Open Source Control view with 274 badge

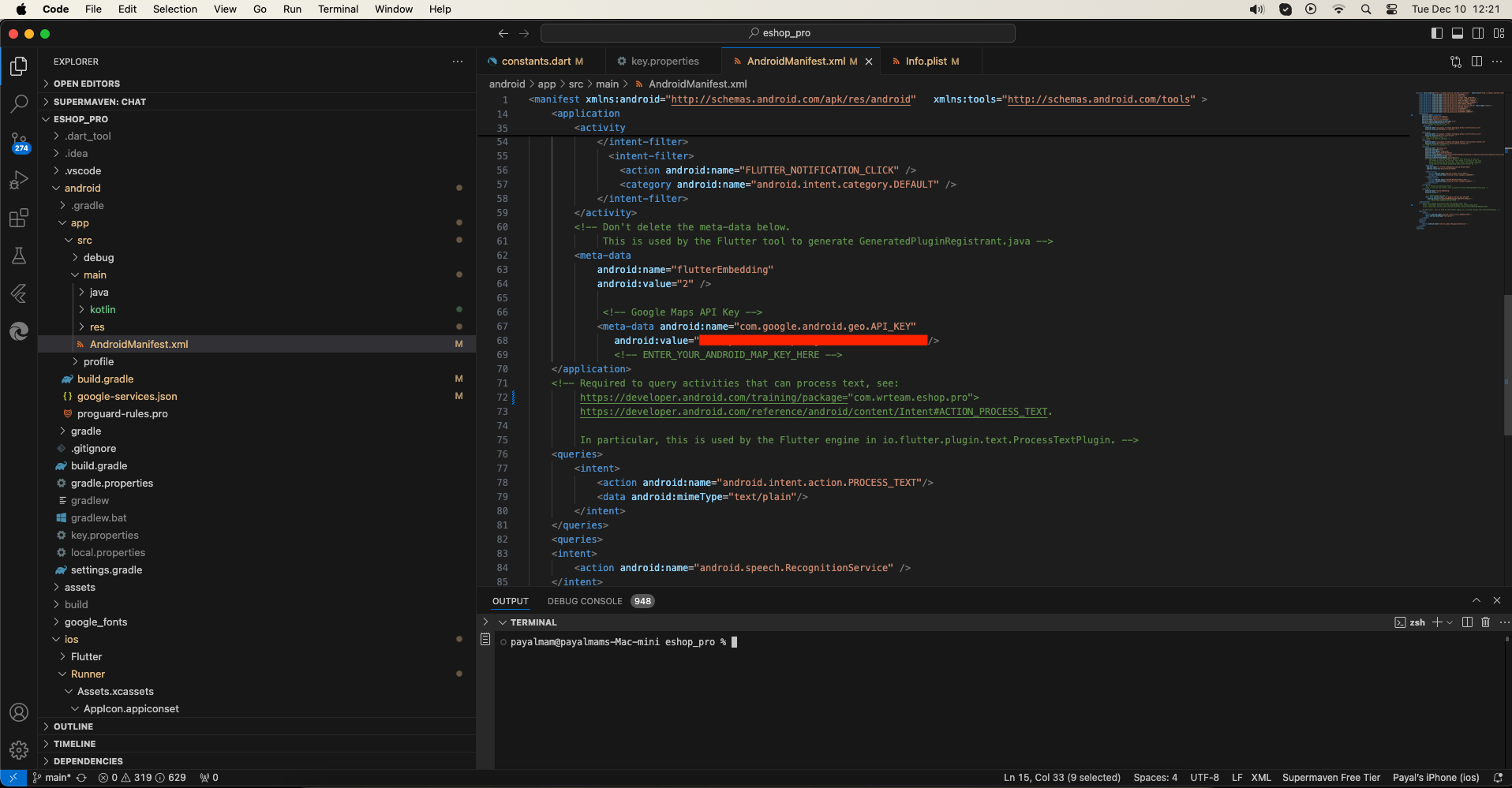coord(19,142)
